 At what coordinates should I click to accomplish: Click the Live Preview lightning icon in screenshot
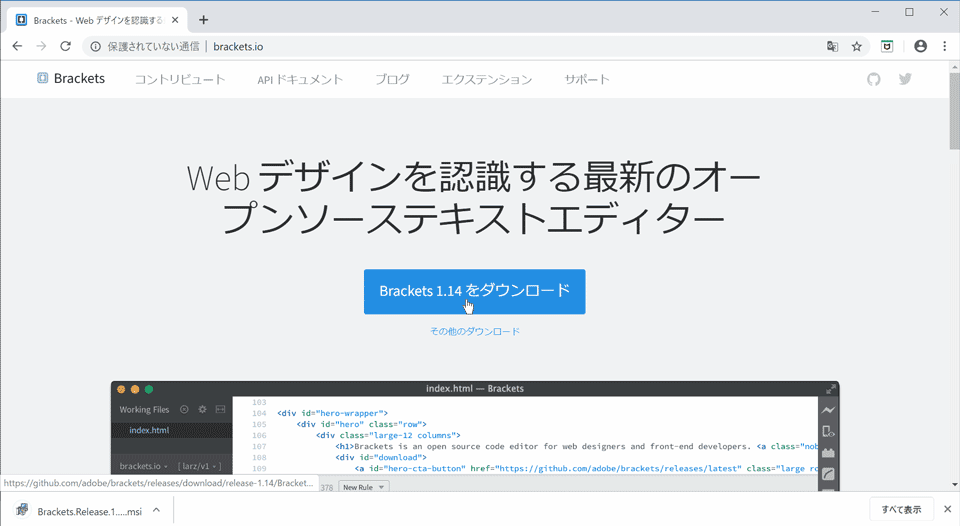click(x=828, y=410)
